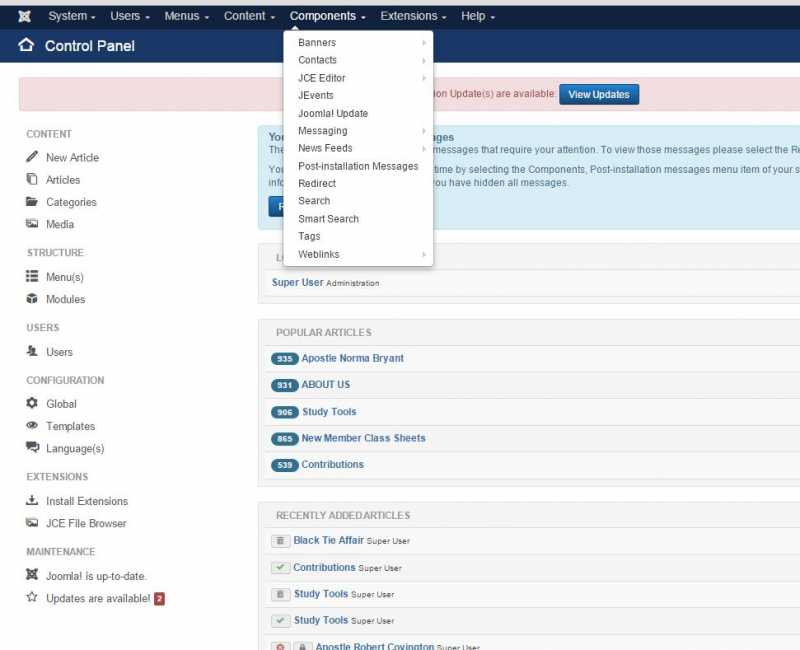Click the JCE File Browser icon
The image size is (800, 650).
point(32,522)
